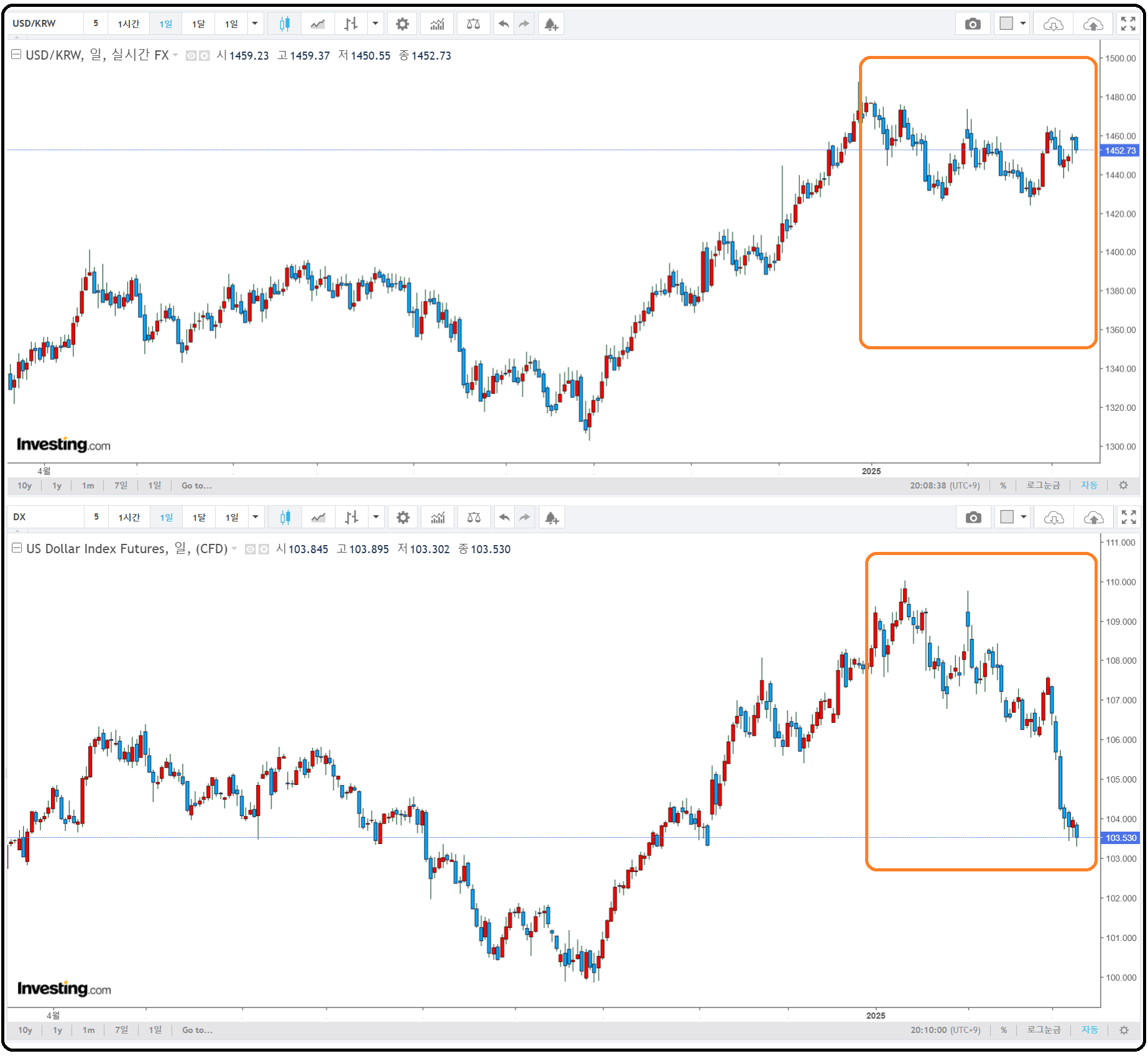Select candlestick chart type in USD/KRW toolbar
The image size is (1148, 1056).
tap(285, 24)
